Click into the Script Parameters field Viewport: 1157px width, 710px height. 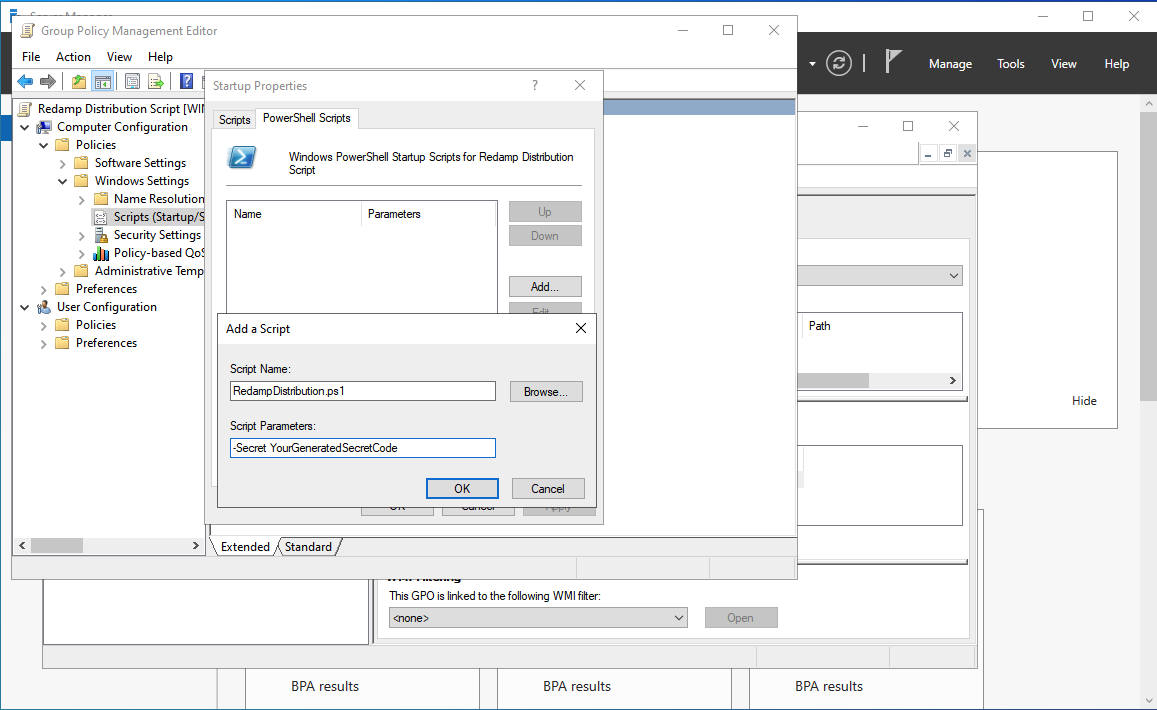[362, 448]
